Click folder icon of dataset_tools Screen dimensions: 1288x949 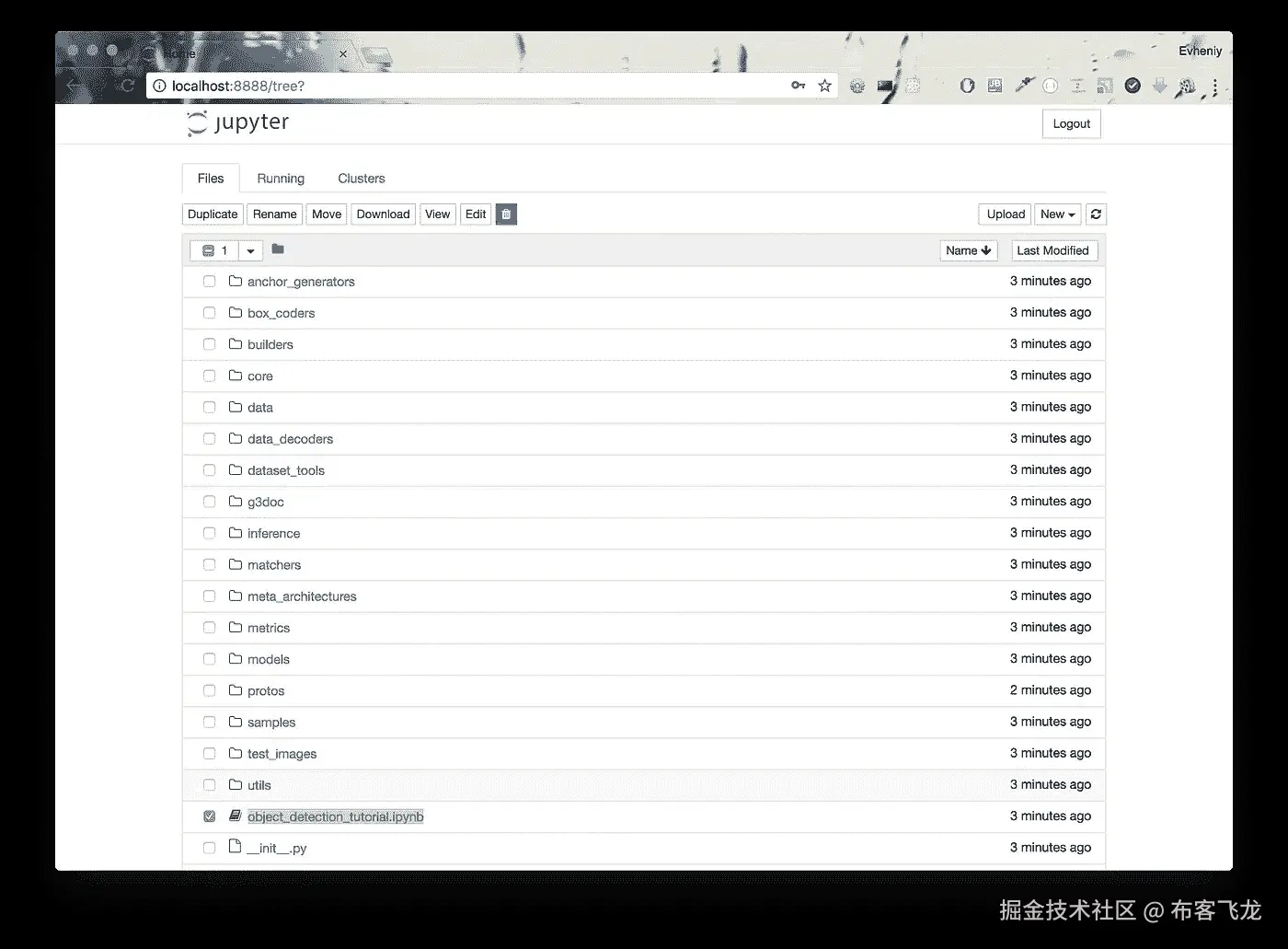(x=236, y=469)
